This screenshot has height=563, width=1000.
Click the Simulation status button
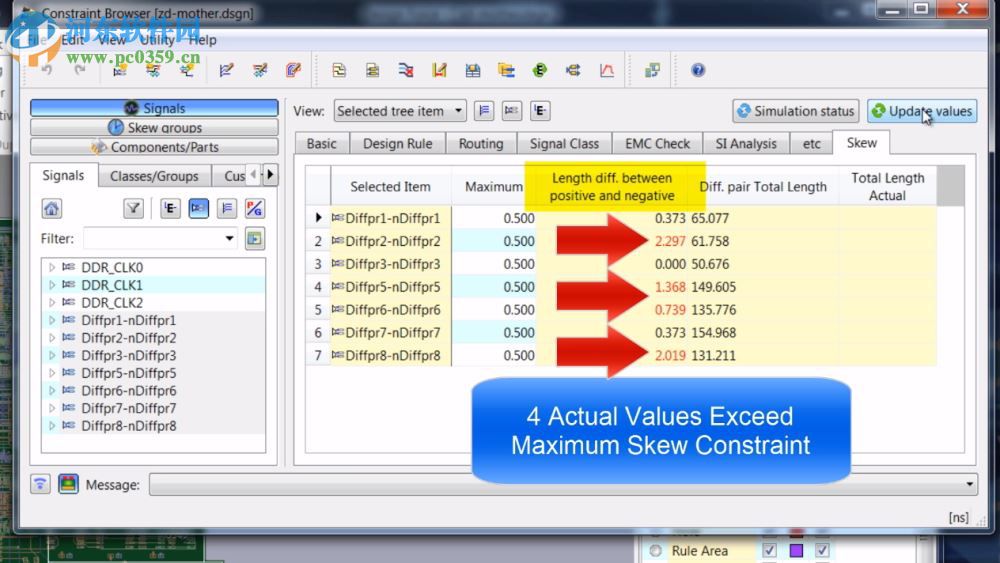pos(796,111)
